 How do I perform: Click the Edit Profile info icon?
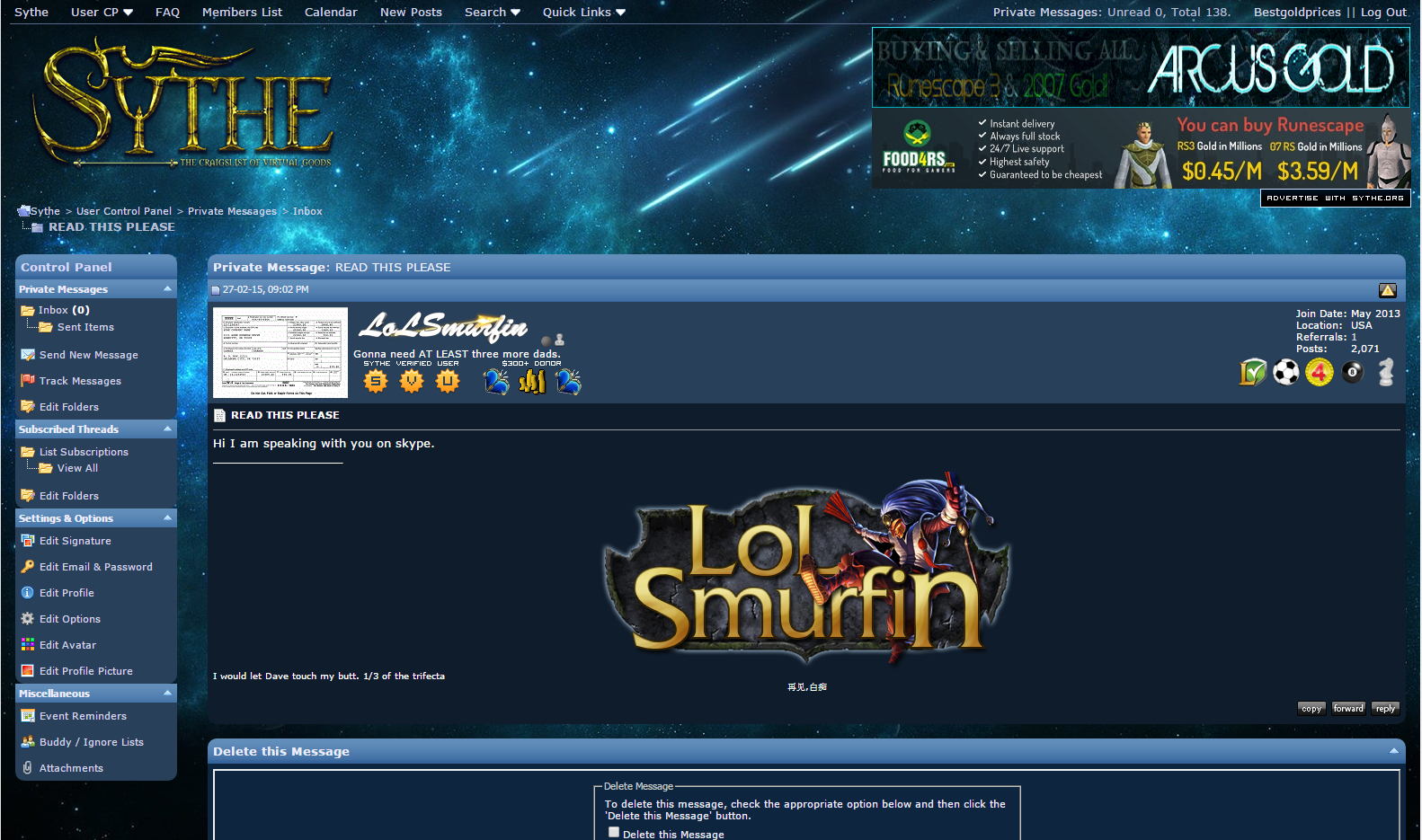coord(28,593)
